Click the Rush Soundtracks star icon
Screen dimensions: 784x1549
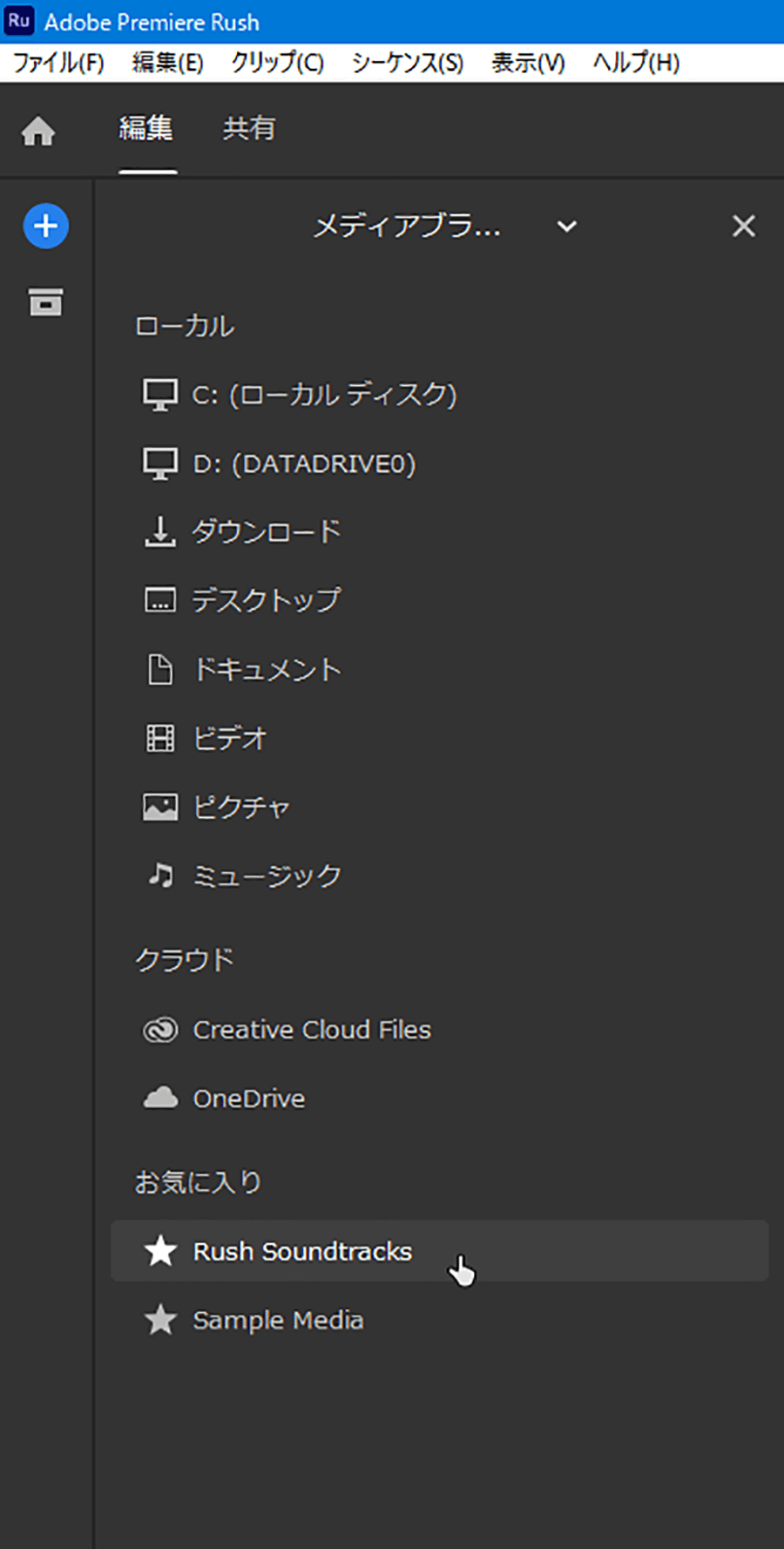(160, 1252)
